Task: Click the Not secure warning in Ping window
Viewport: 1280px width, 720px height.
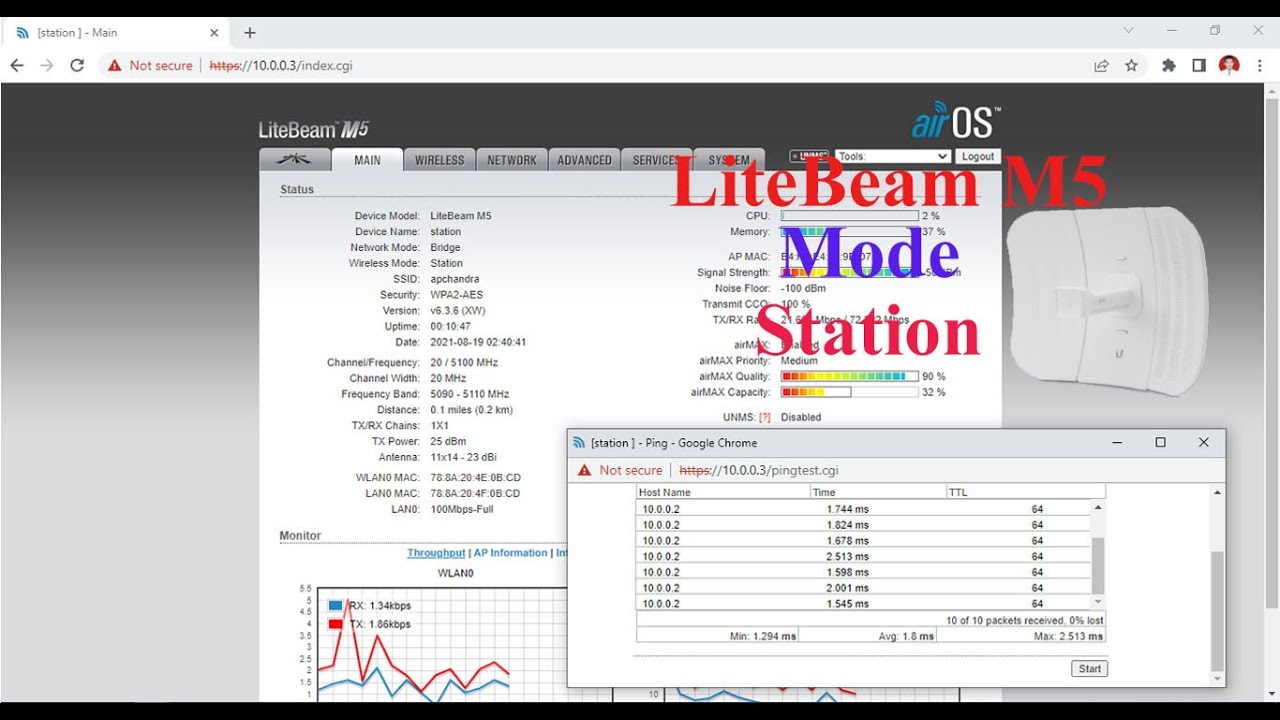Action: click(620, 470)
